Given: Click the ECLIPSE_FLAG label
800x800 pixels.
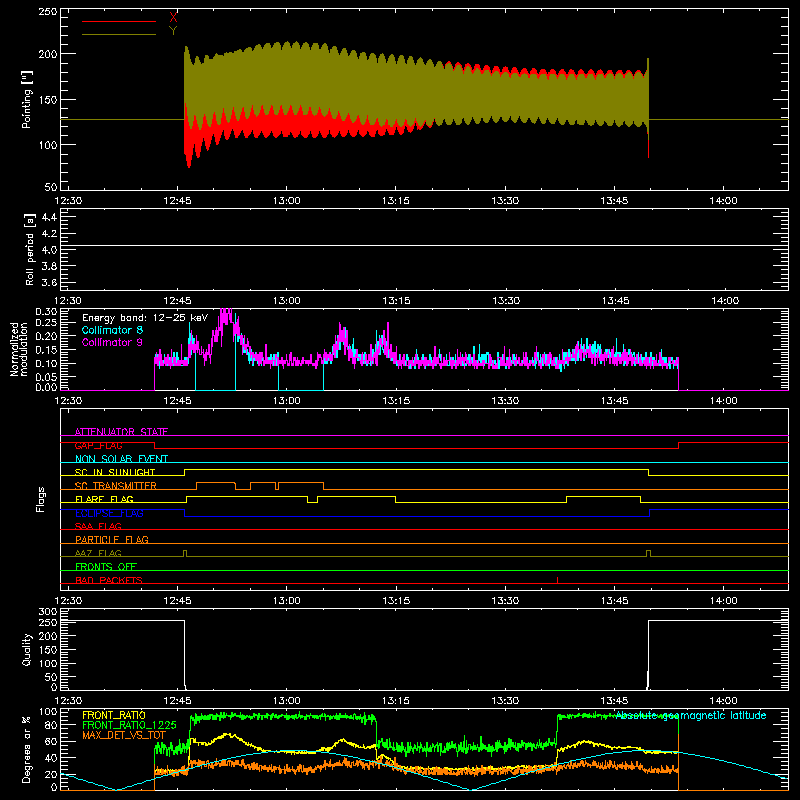Looking at the screenshot, I should [109, 513].
